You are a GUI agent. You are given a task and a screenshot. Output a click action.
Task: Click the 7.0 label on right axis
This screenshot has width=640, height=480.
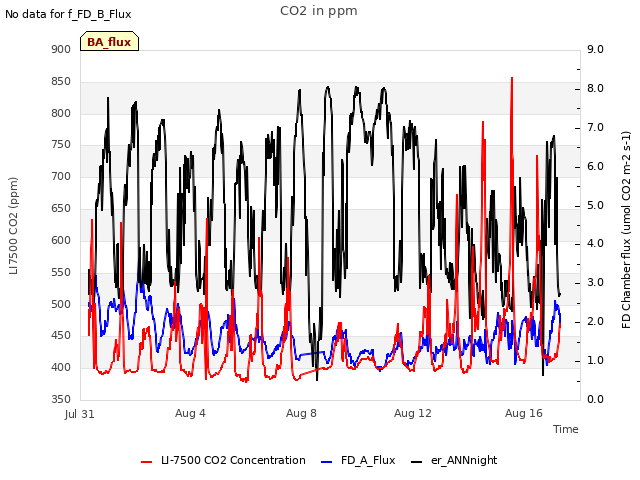pos(596,127)
